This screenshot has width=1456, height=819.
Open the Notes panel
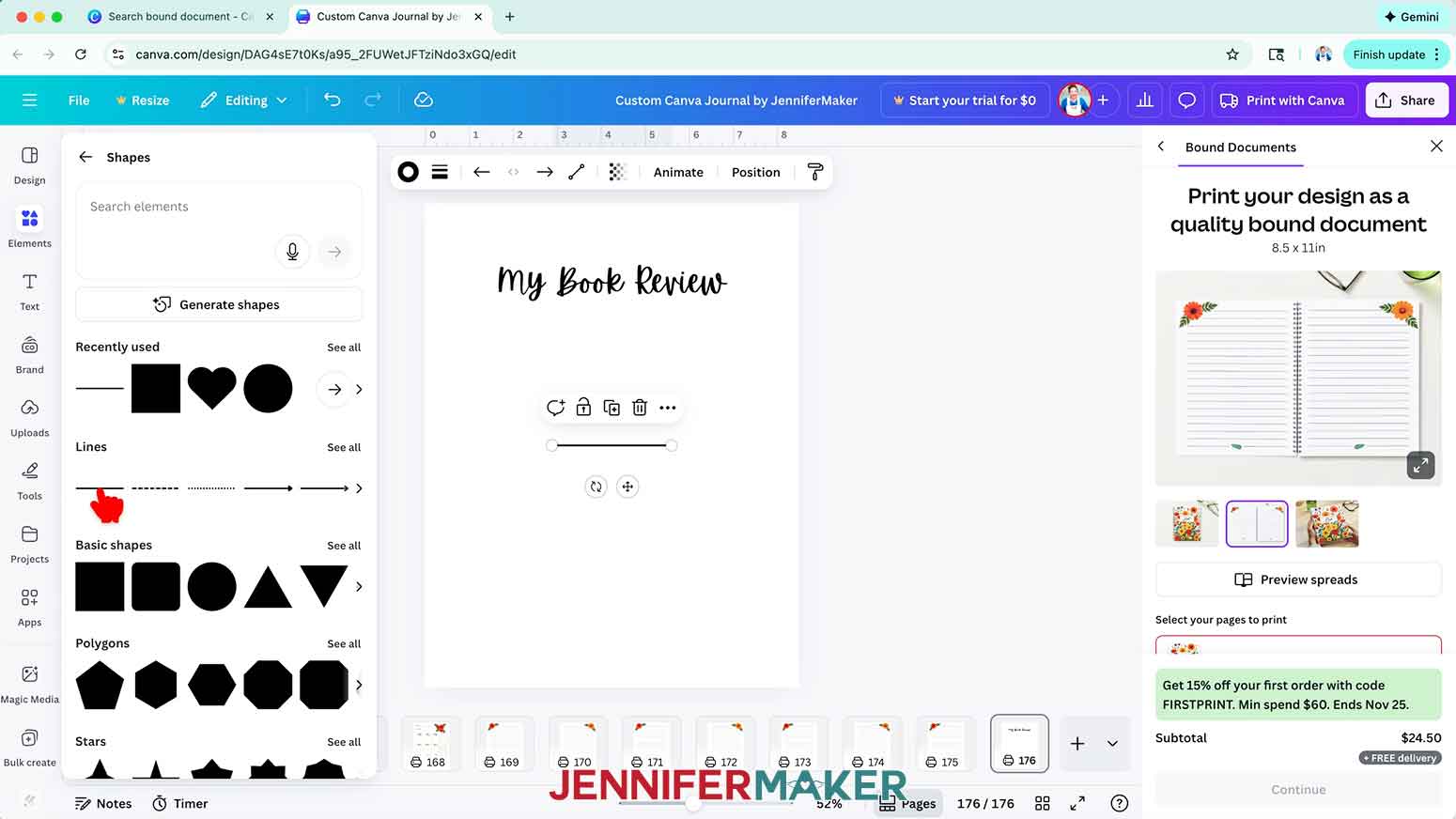point(103,803)
